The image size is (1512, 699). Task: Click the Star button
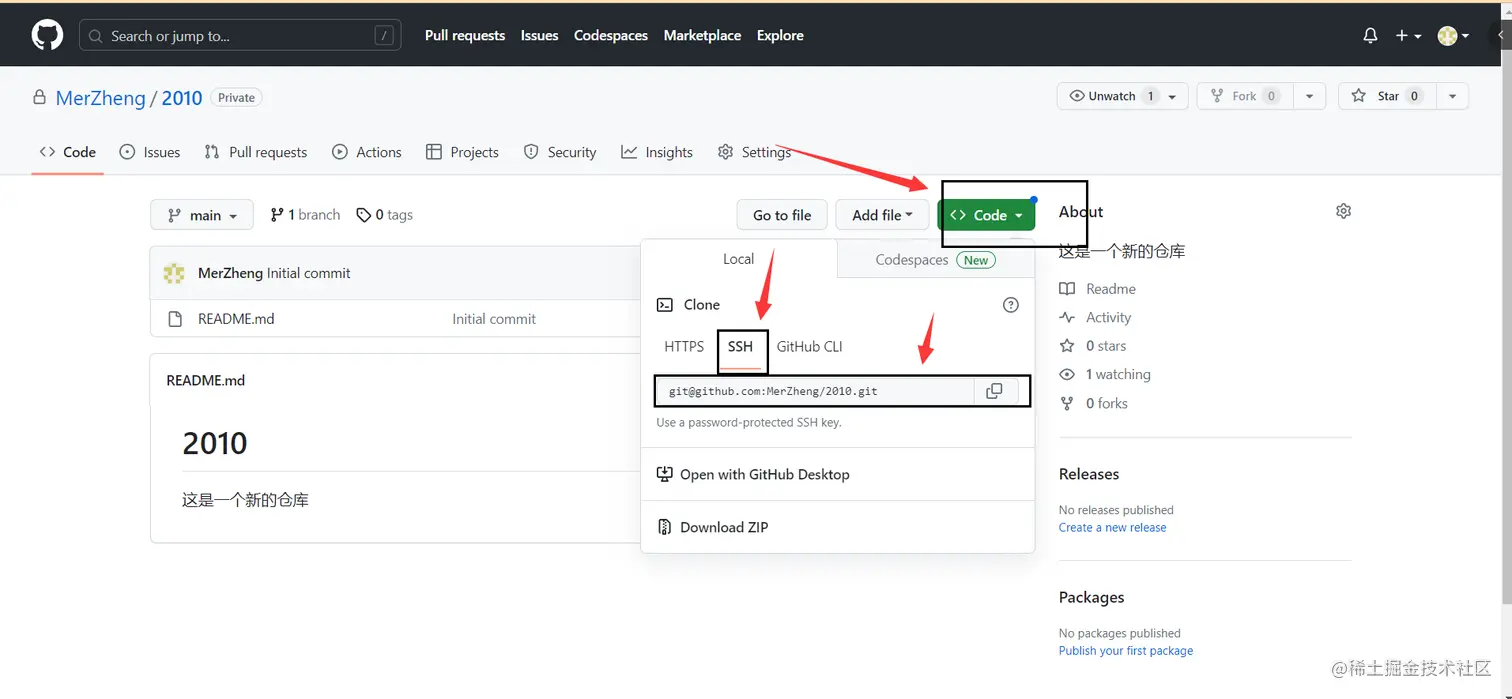point(1388,96)
